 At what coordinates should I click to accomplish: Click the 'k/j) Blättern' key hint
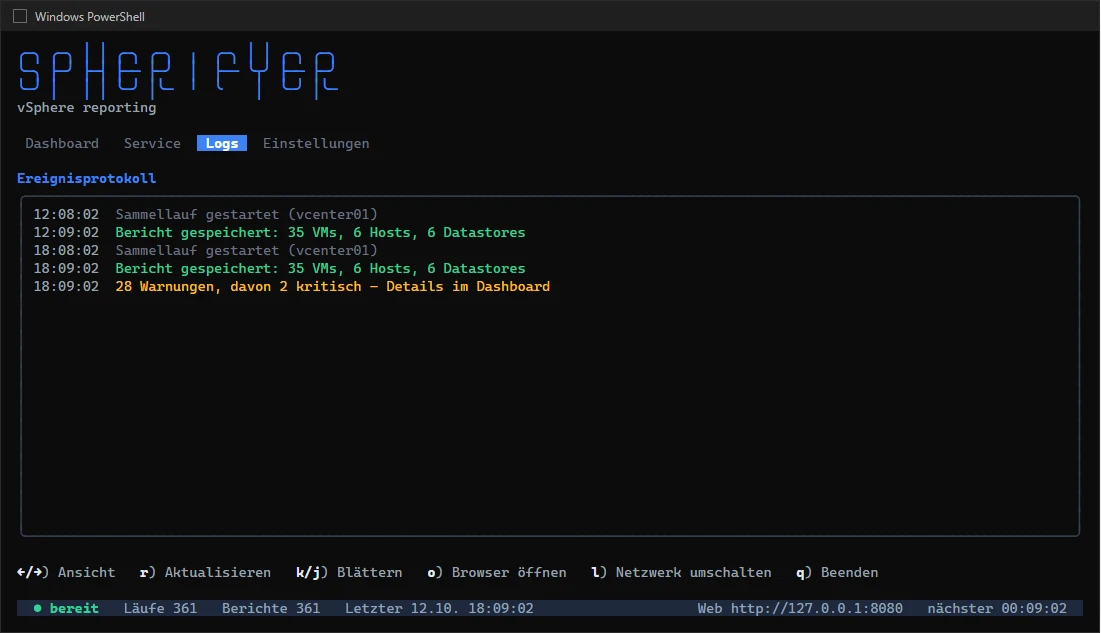[349, 573]
